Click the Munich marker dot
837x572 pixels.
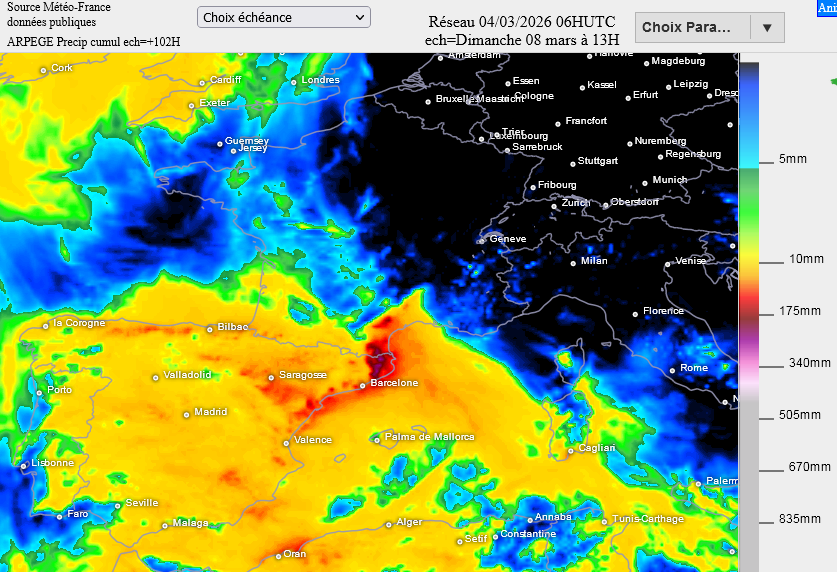643,181
